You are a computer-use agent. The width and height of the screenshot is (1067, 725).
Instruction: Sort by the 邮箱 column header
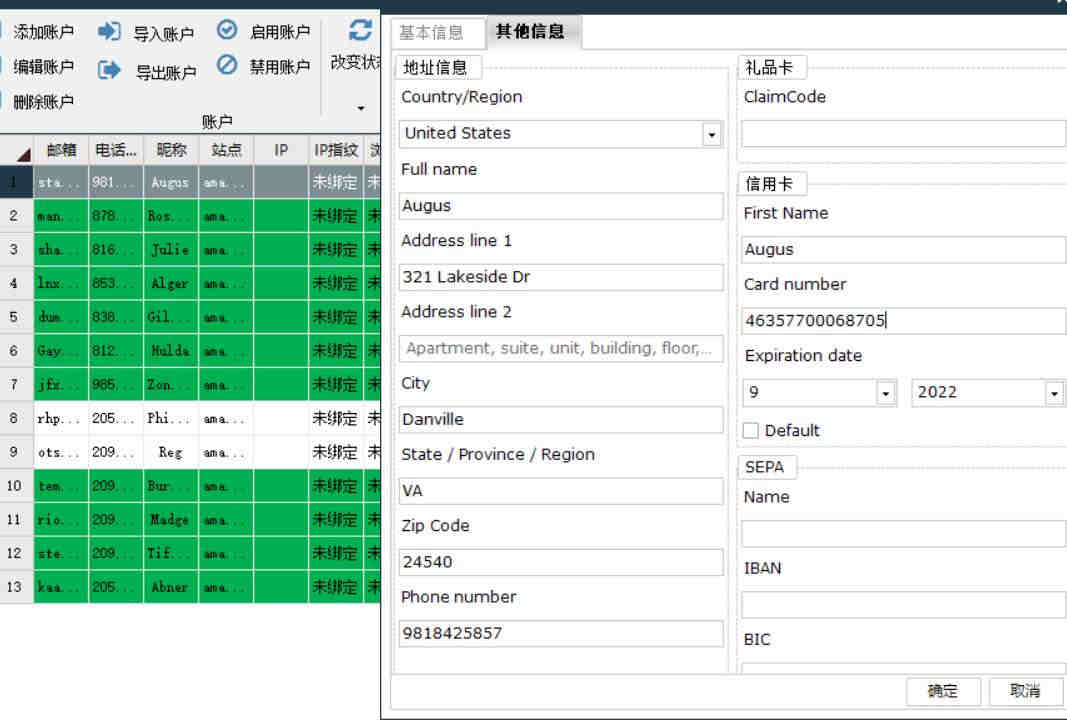click(61, 150)
